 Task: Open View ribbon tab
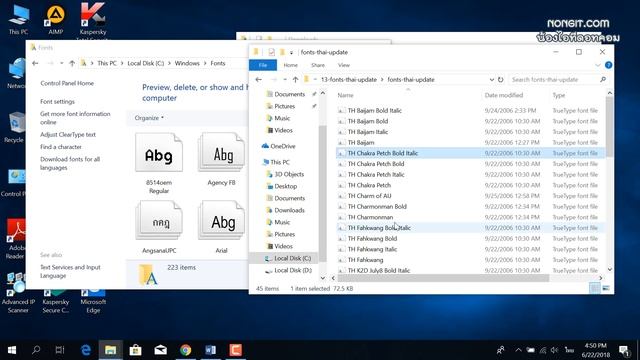344,65
